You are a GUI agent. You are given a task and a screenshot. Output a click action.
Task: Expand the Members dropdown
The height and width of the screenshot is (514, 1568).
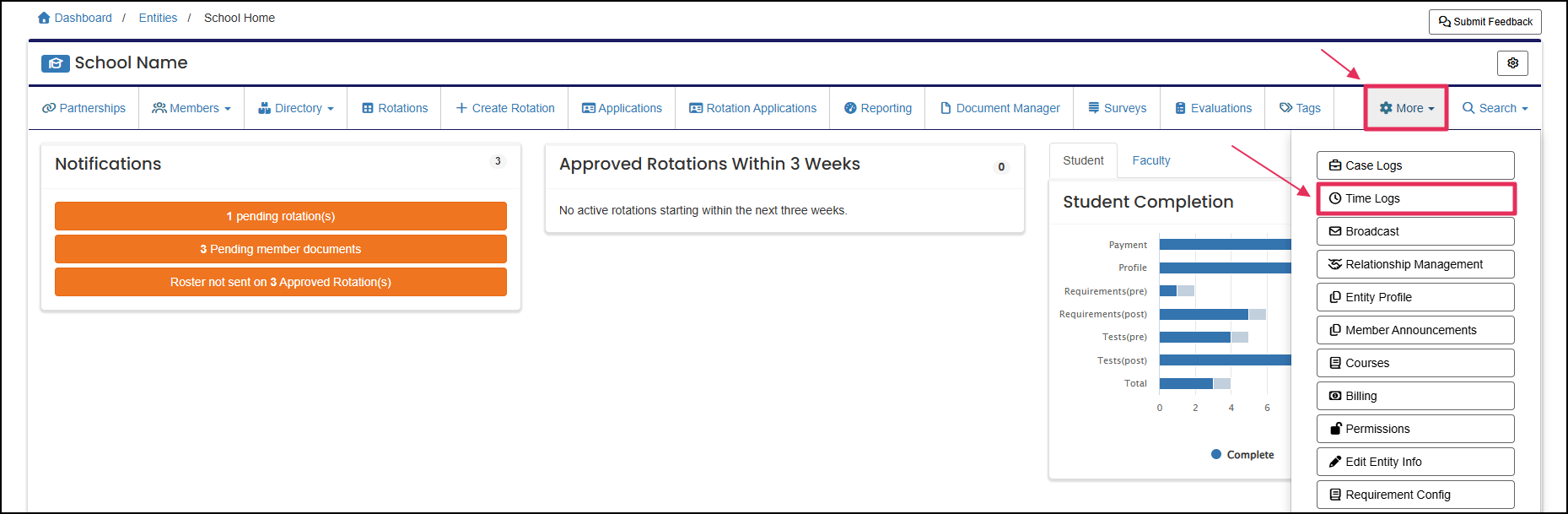[x=191, y=108]
